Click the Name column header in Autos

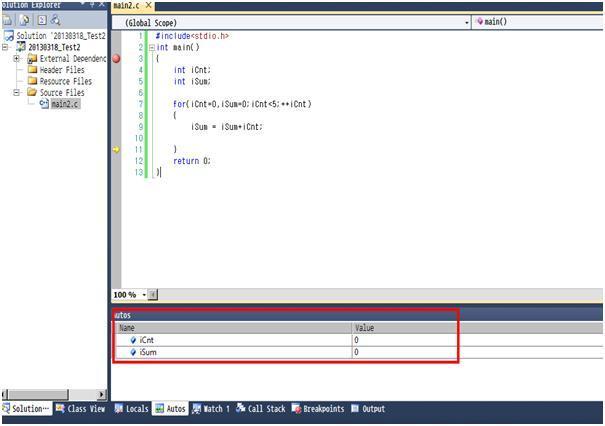pos(234,328)
